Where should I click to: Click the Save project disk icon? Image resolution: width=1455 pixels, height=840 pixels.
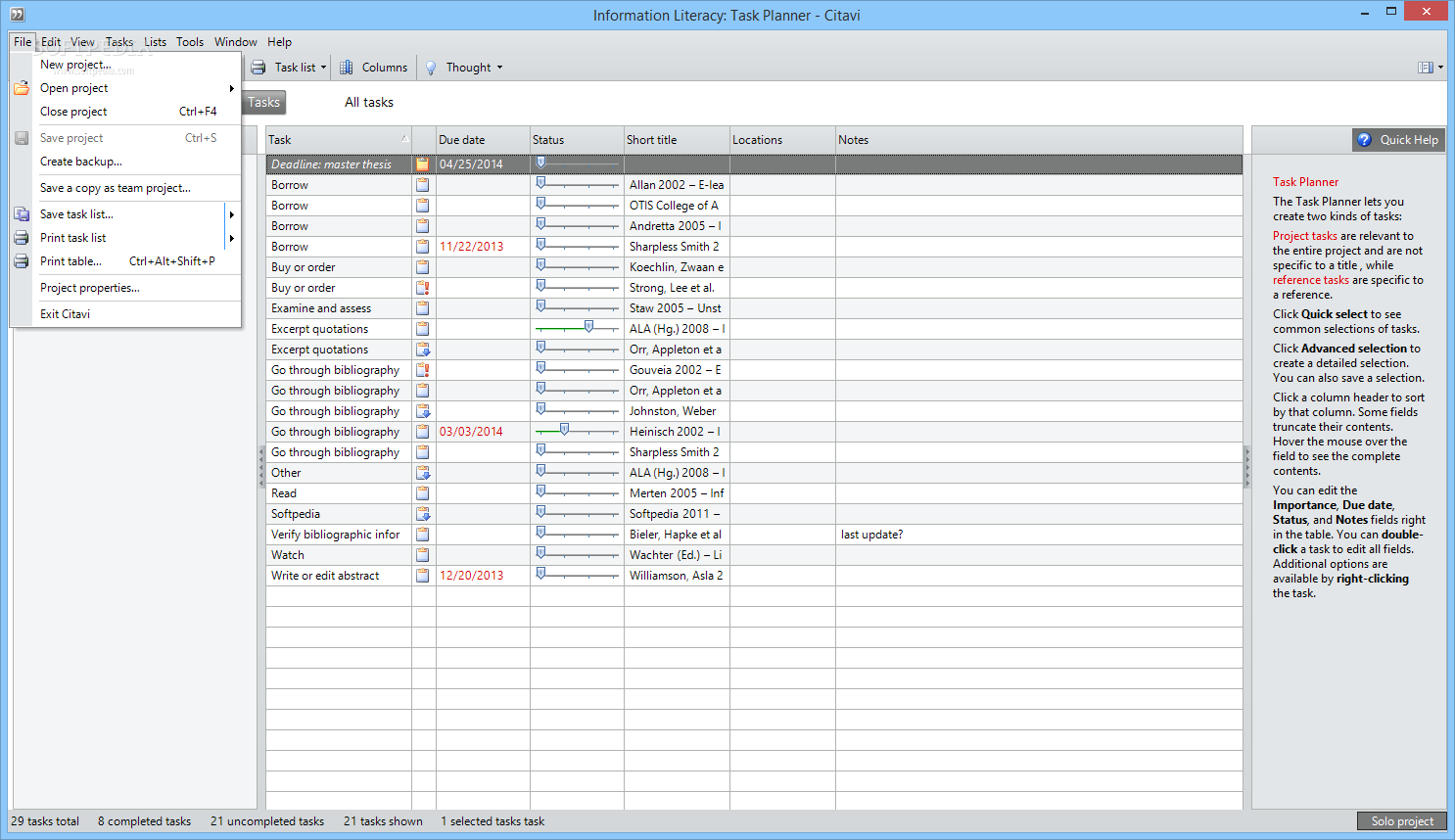pos(22,138)
